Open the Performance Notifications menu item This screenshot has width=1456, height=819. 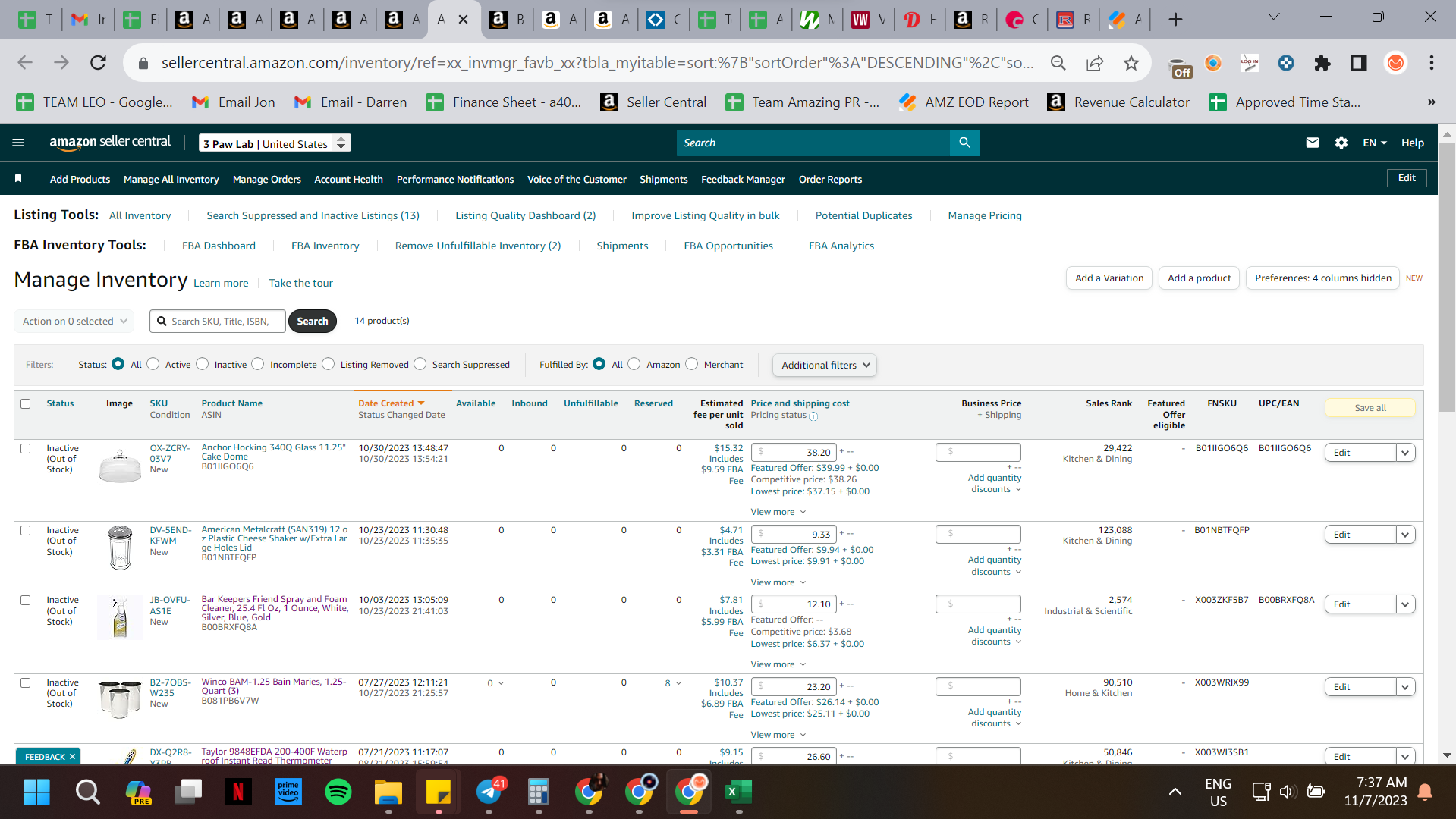pyautogui.click(x=455, y=179)
